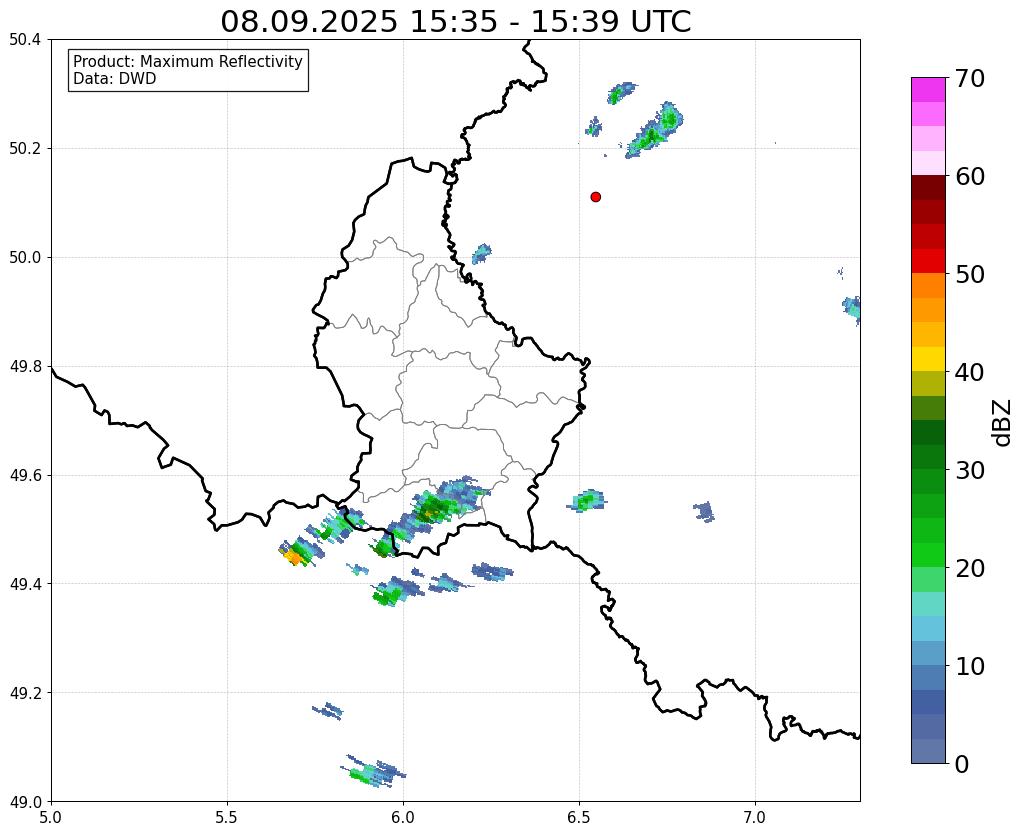
Task: Click the colorbar tick label "40"
Action: point(969,372)
